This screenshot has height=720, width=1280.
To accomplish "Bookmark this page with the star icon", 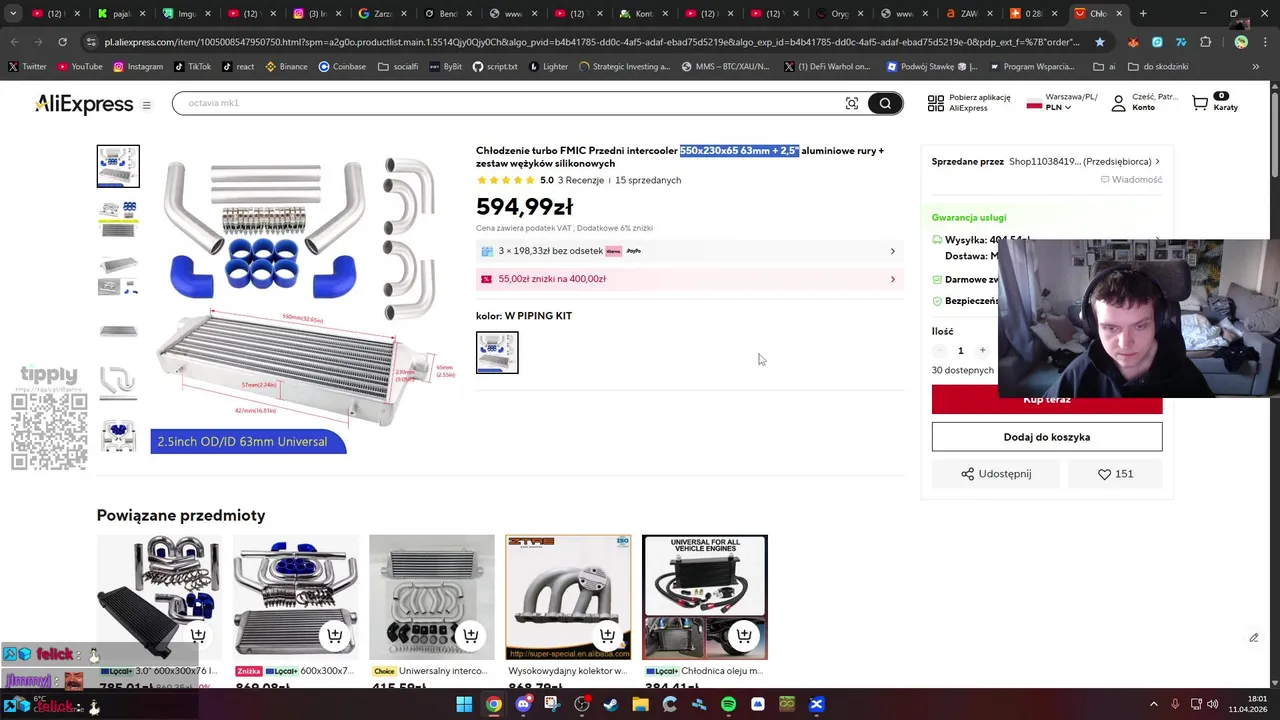I will 1100,42.
